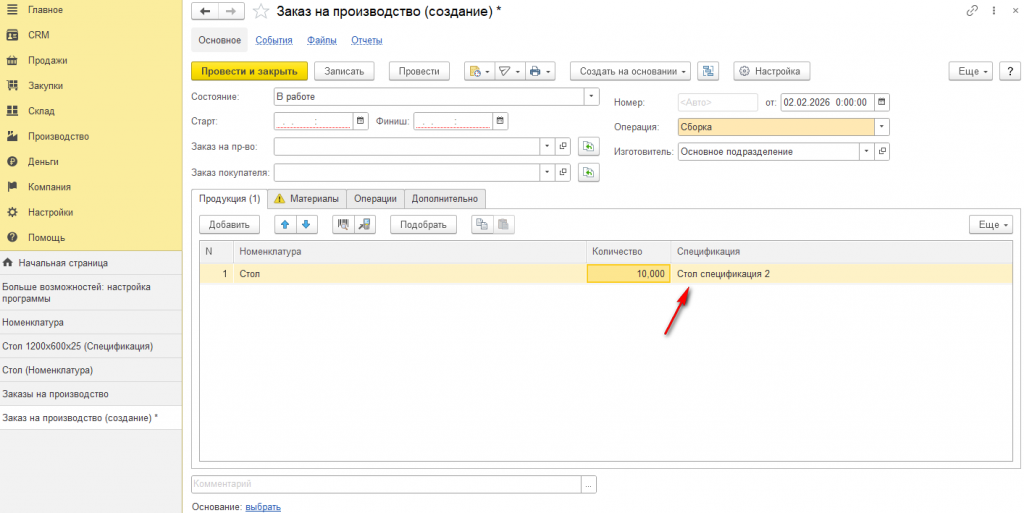Click the data collection terminal icon

364,225
